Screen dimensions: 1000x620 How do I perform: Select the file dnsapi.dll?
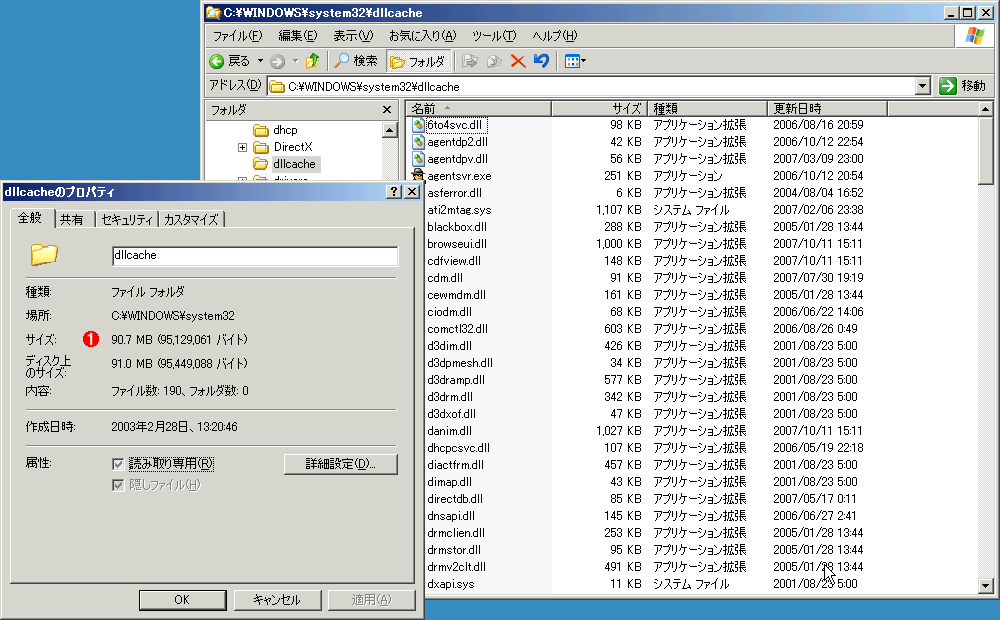coord(451,516)
